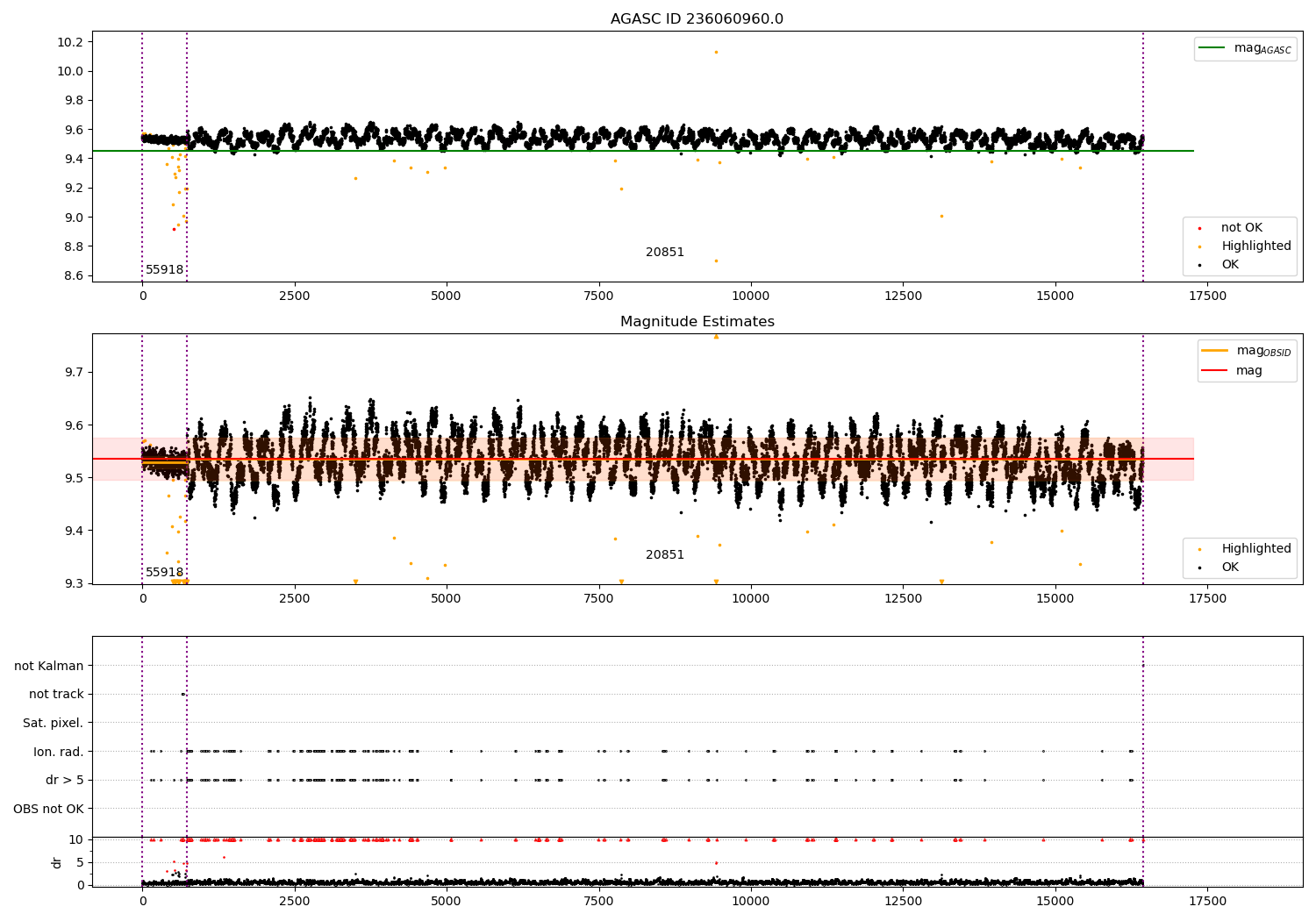Viewport: 1316px width, 921px height.
Task: Click the '55918' annotation in top plot
Action: tap(164, 270)
